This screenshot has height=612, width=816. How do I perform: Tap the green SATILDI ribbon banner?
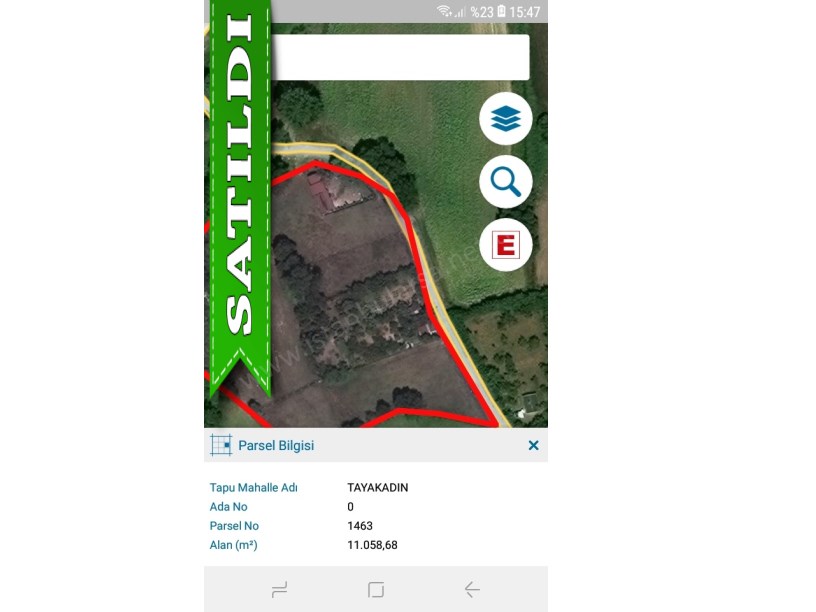240,198
